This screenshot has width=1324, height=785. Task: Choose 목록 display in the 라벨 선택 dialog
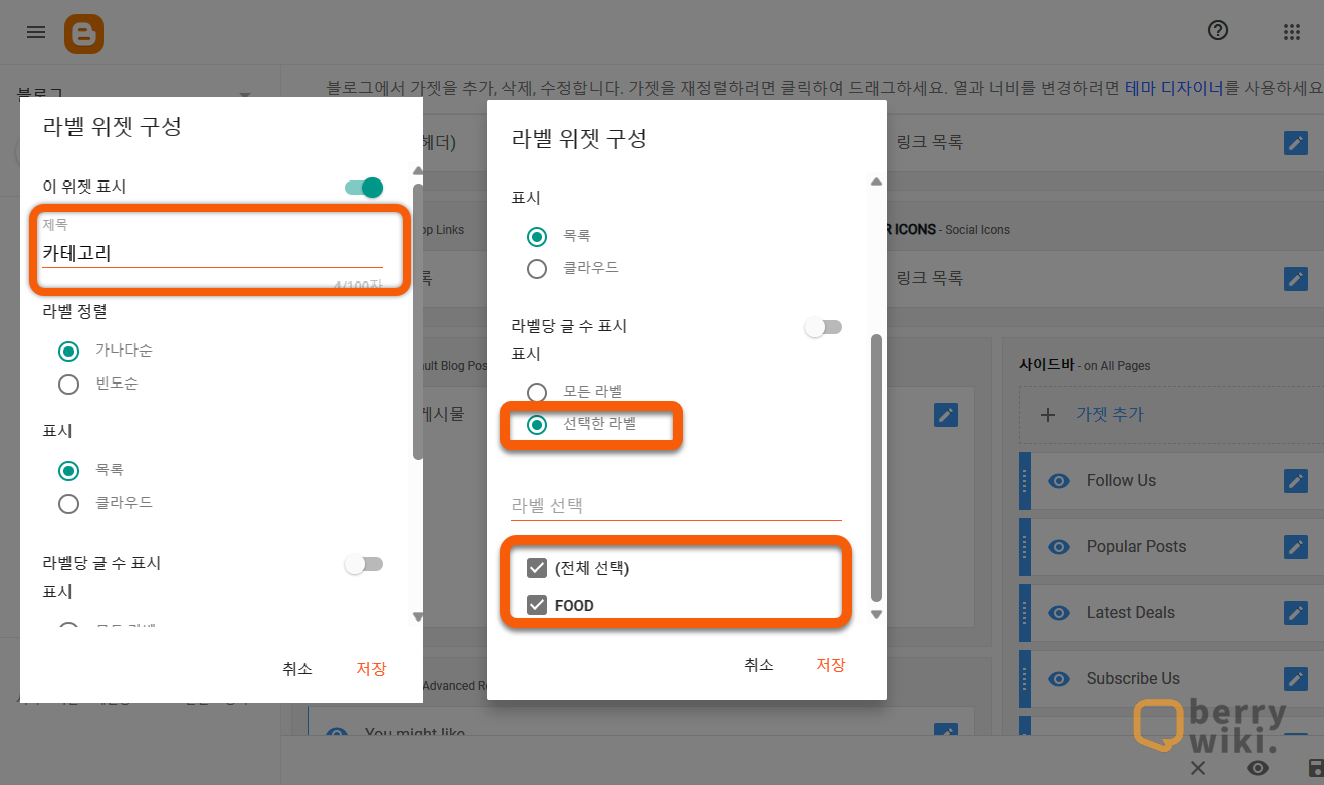(x=537, y=236)
